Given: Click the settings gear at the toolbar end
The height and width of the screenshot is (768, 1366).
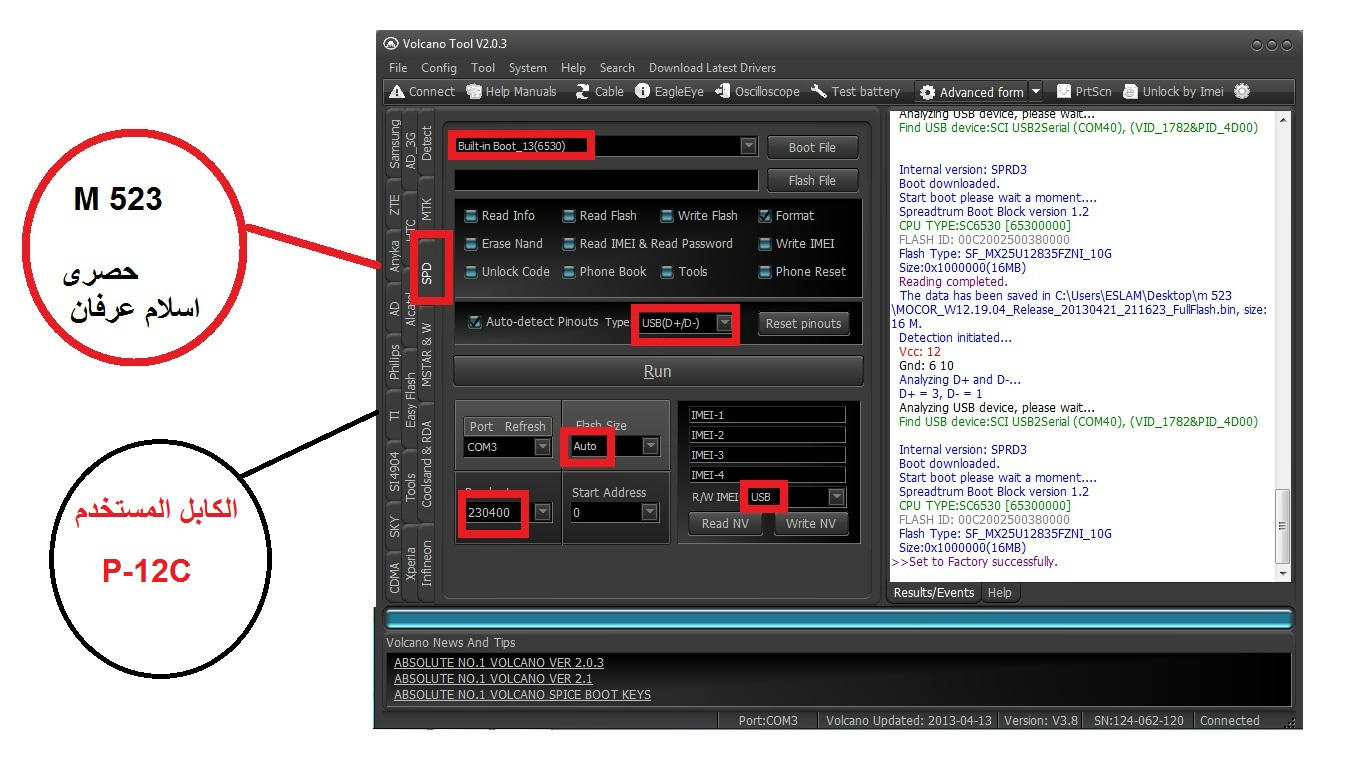Looking at the screenshot, I should tap(1242, 91).
